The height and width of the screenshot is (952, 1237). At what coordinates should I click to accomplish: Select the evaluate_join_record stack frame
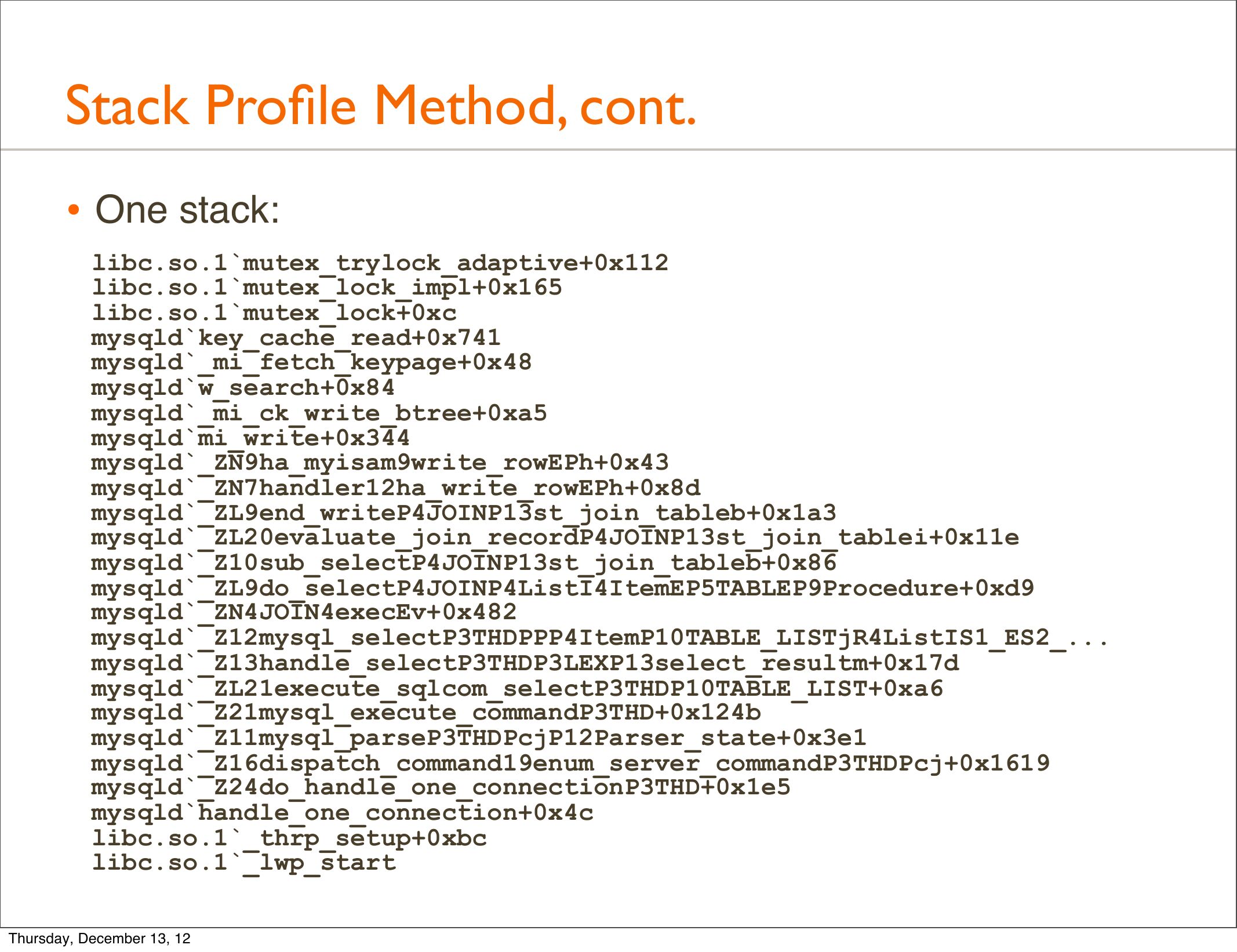[555, 538]
